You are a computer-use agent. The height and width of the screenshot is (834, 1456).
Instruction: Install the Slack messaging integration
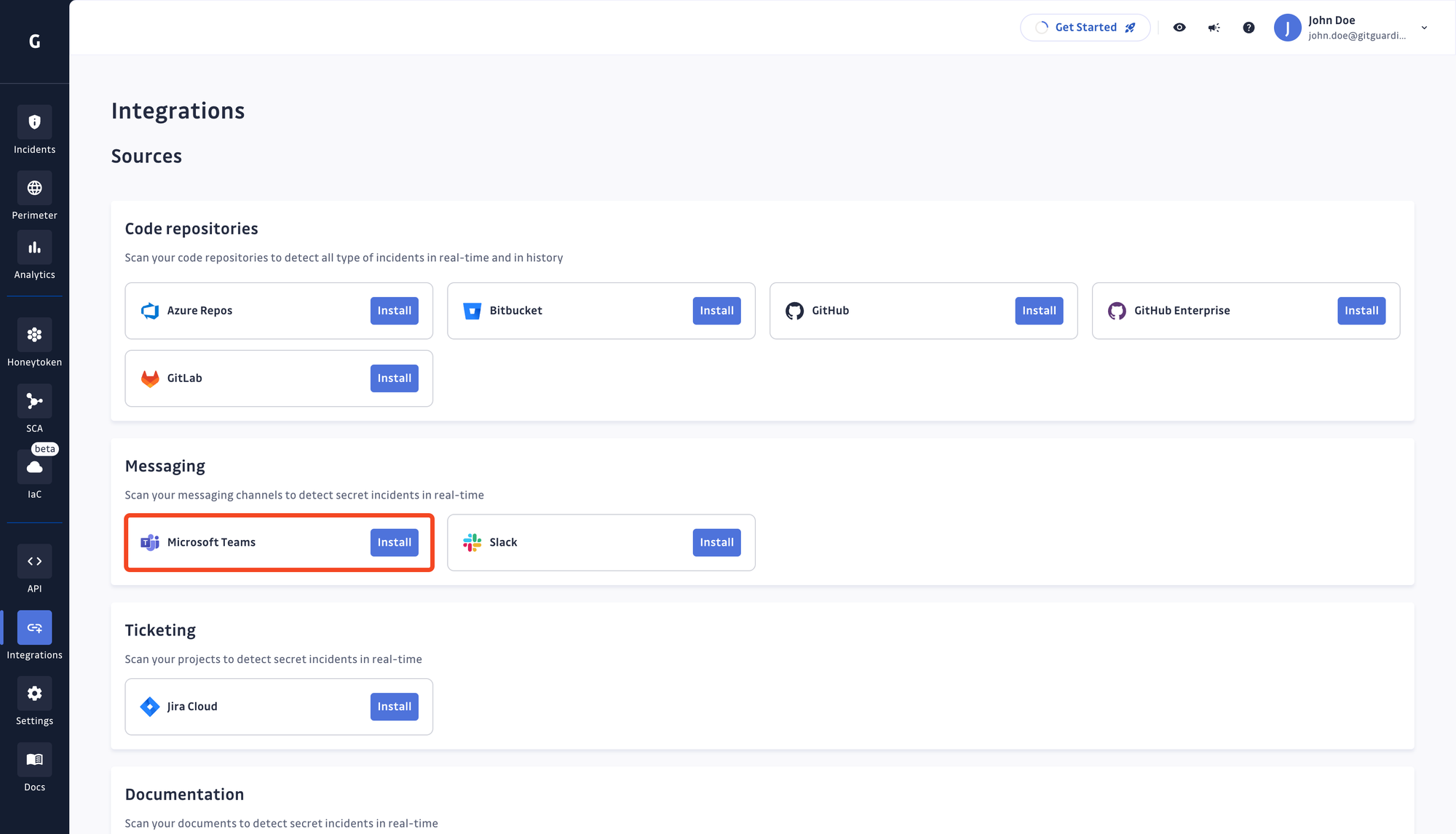pos(716,542)
